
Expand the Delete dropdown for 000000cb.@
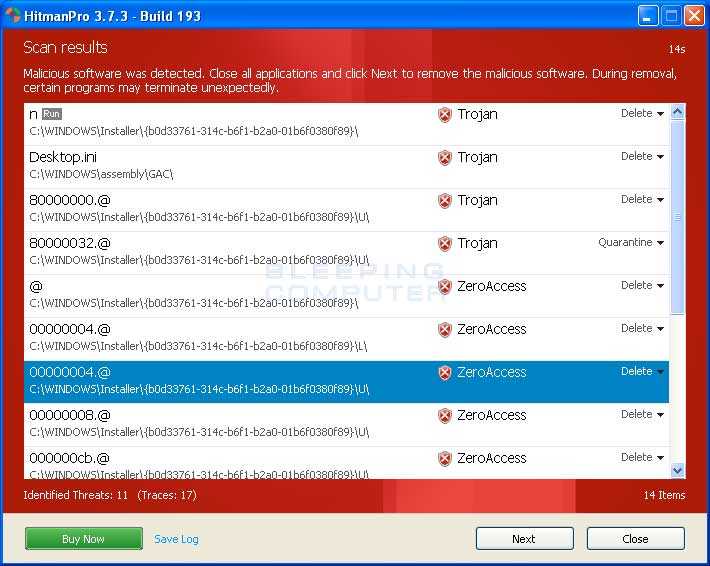642,458
